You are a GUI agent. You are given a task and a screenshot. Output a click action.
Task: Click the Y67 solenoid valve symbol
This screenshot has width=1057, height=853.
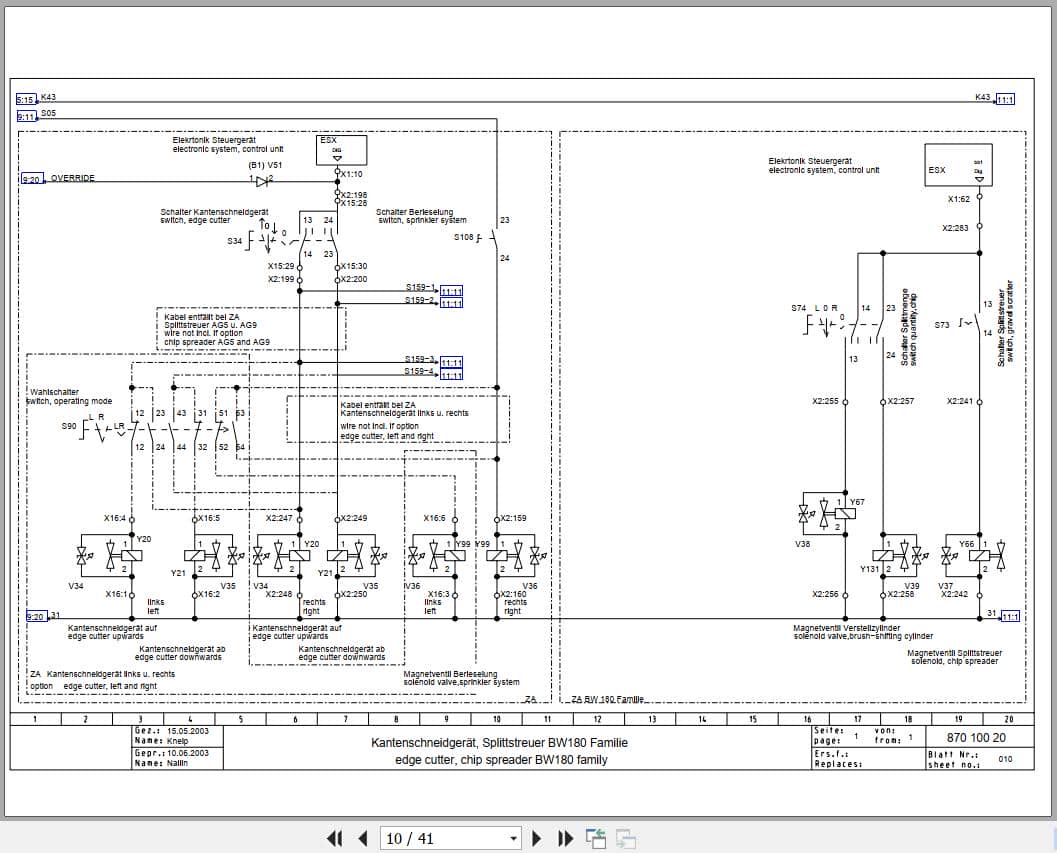point(846,513)
